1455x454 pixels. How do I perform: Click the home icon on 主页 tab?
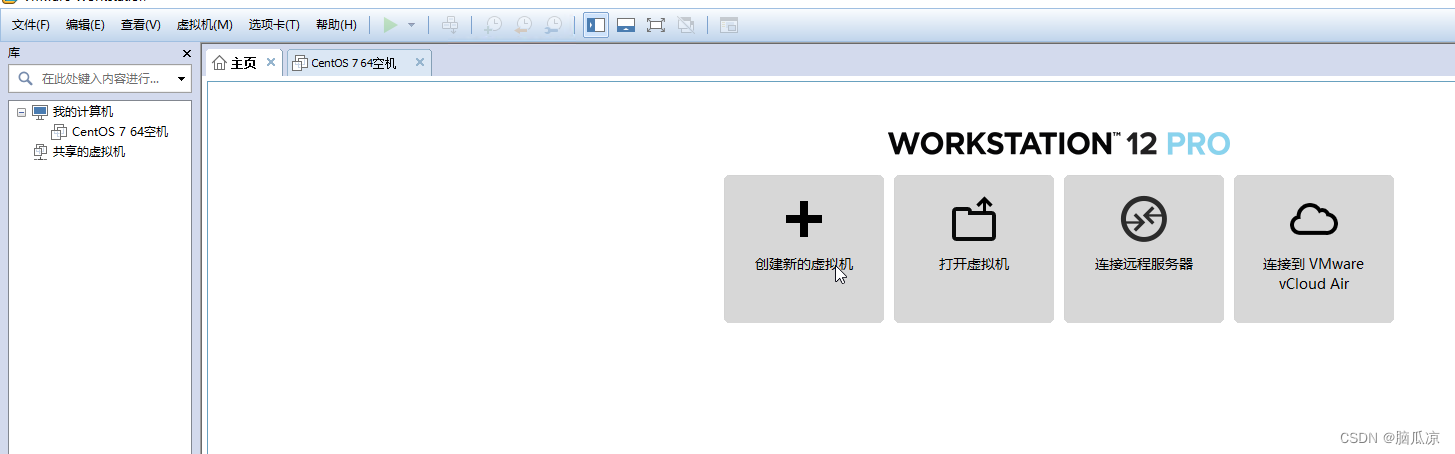220,63
